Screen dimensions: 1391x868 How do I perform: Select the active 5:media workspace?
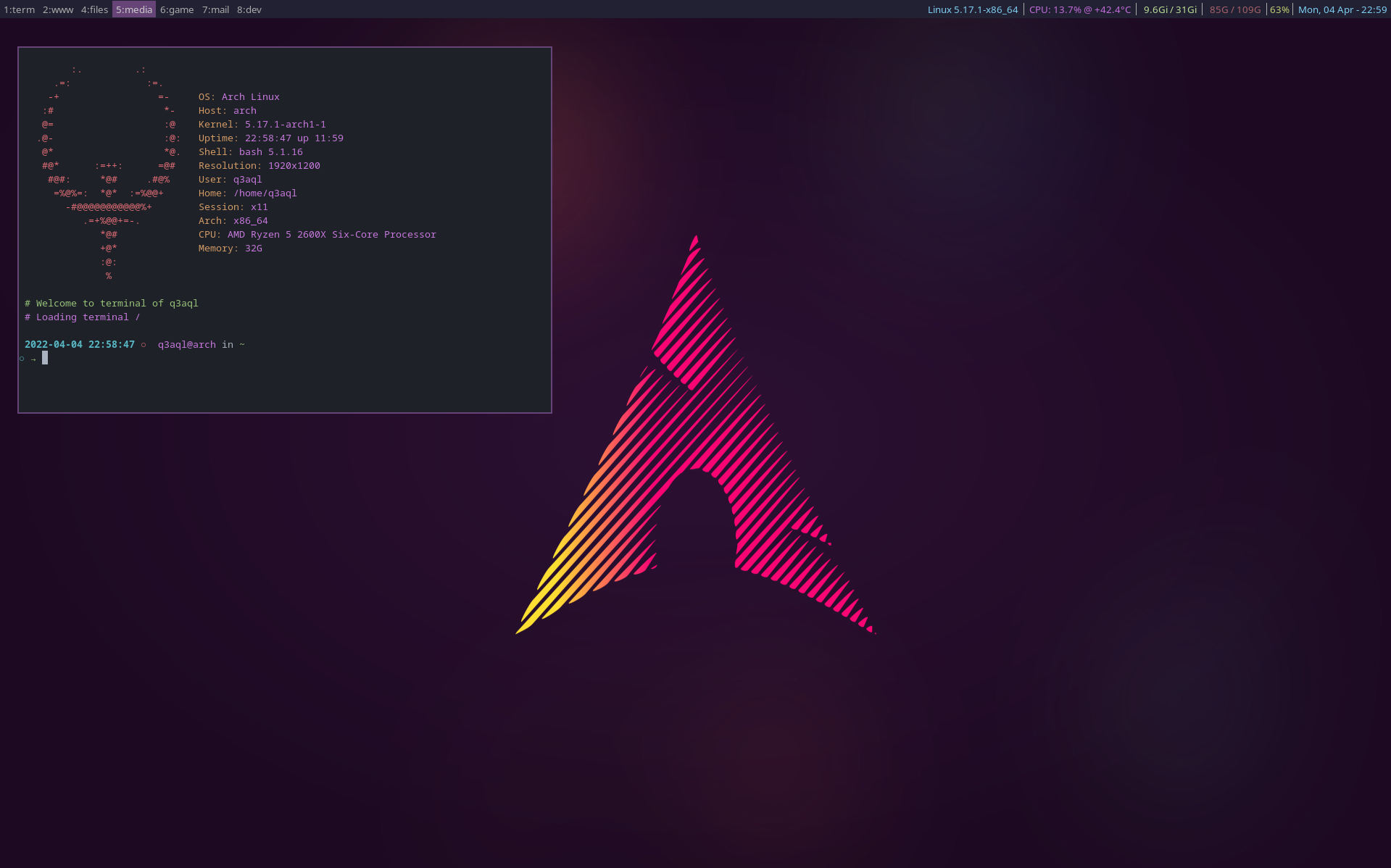134,9
